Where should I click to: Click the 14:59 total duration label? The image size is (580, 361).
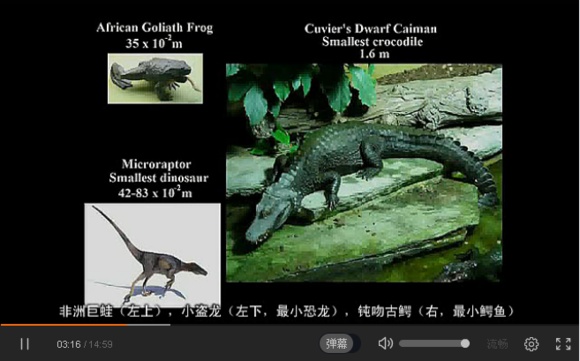point(101,344)
